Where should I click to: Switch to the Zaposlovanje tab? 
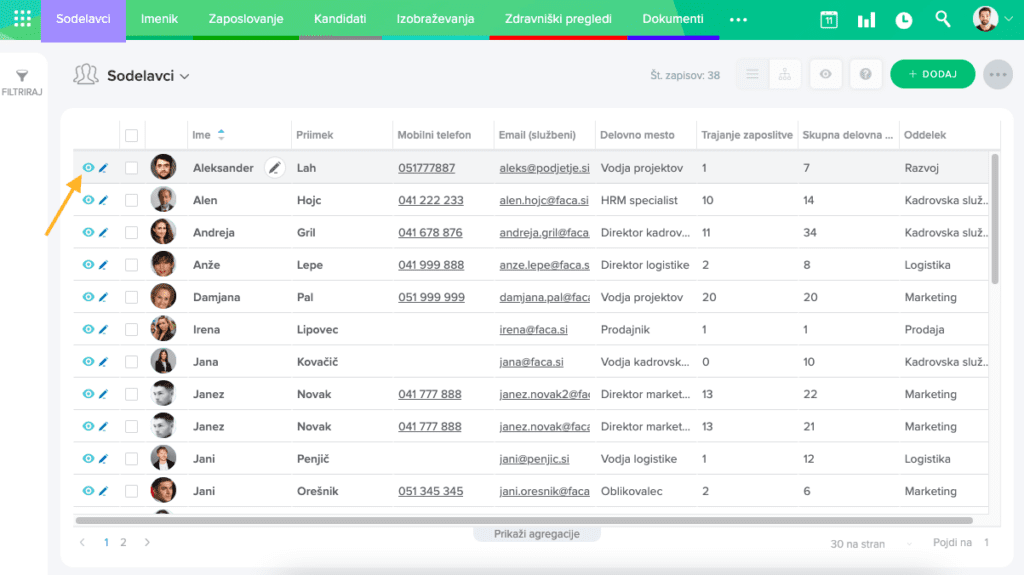point(246,19)
